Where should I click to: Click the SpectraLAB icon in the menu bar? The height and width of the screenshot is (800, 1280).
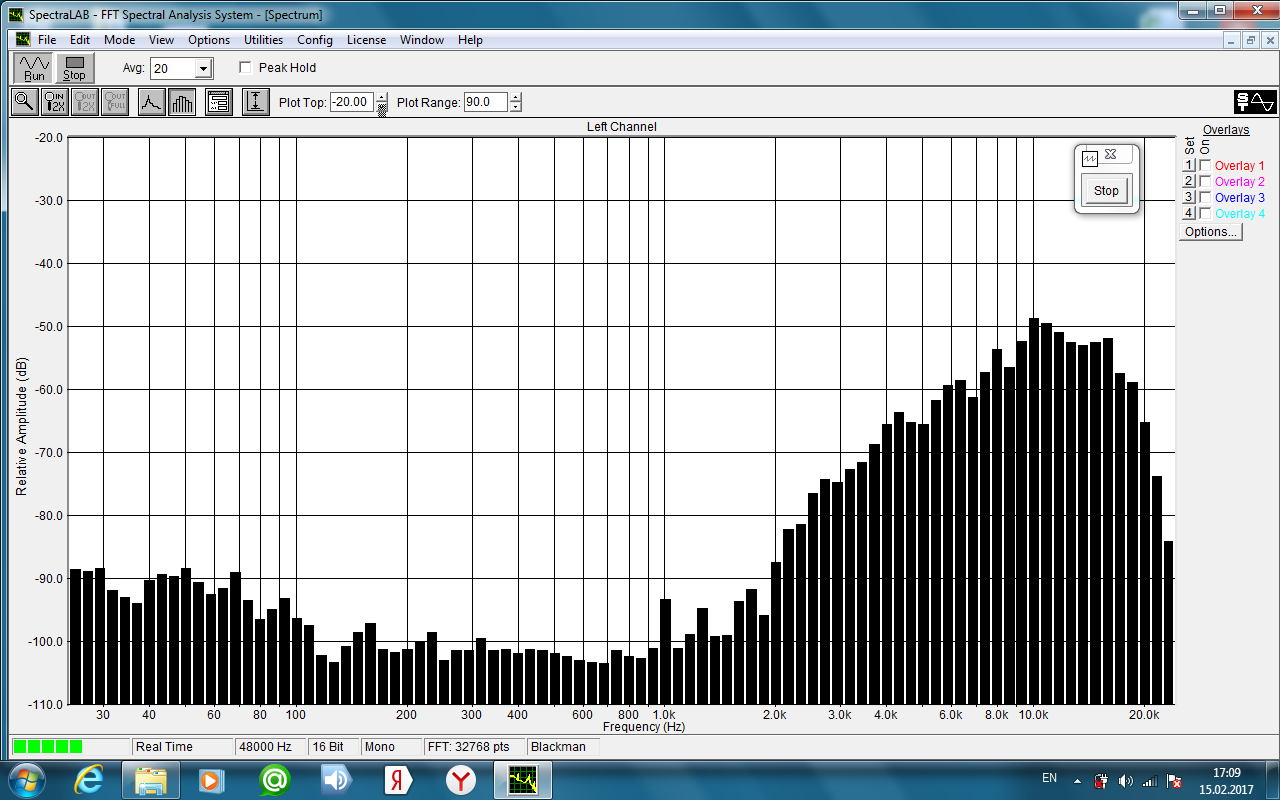(22, 40)
